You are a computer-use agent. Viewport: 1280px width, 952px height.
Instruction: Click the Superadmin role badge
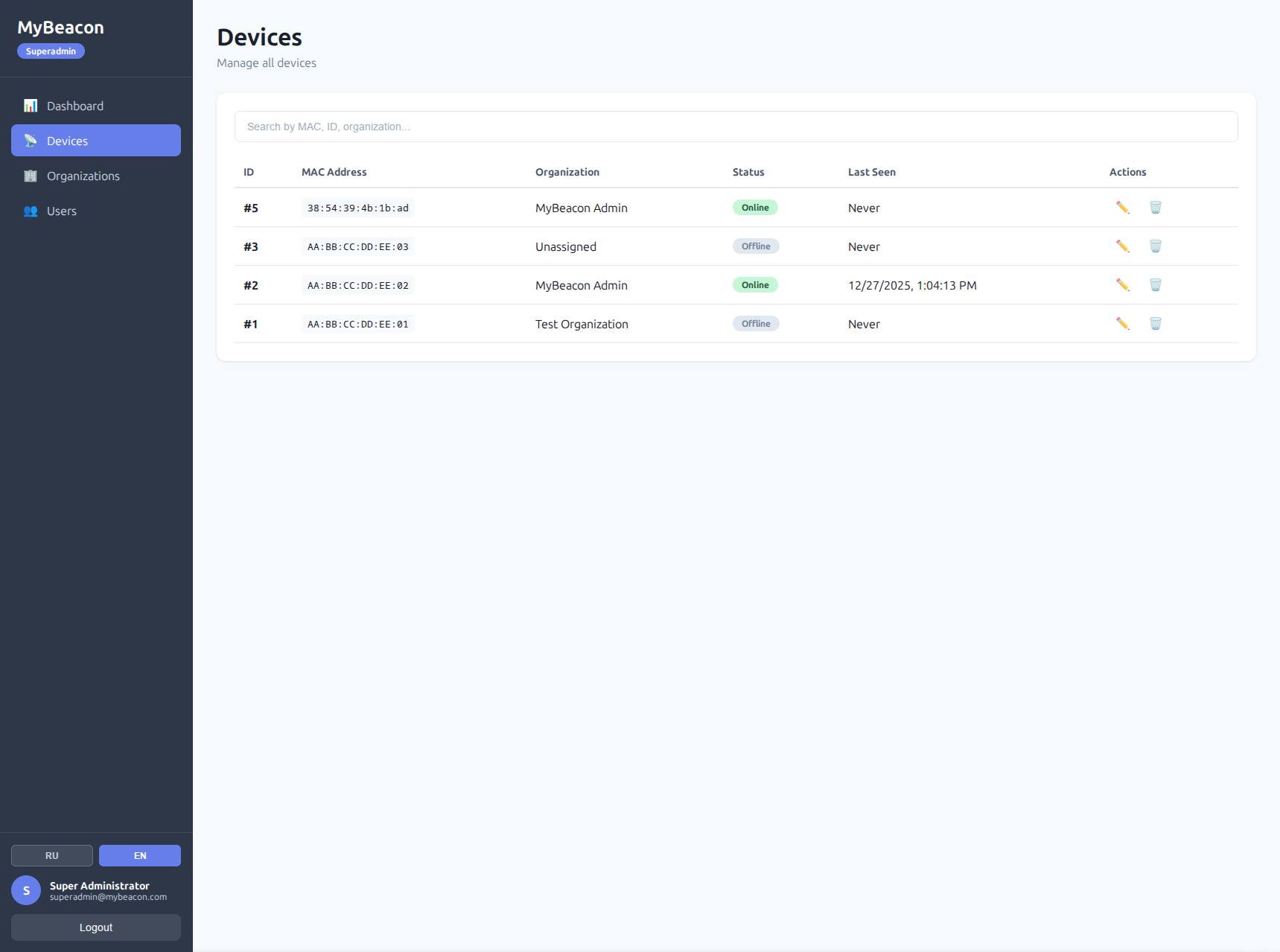51,51
